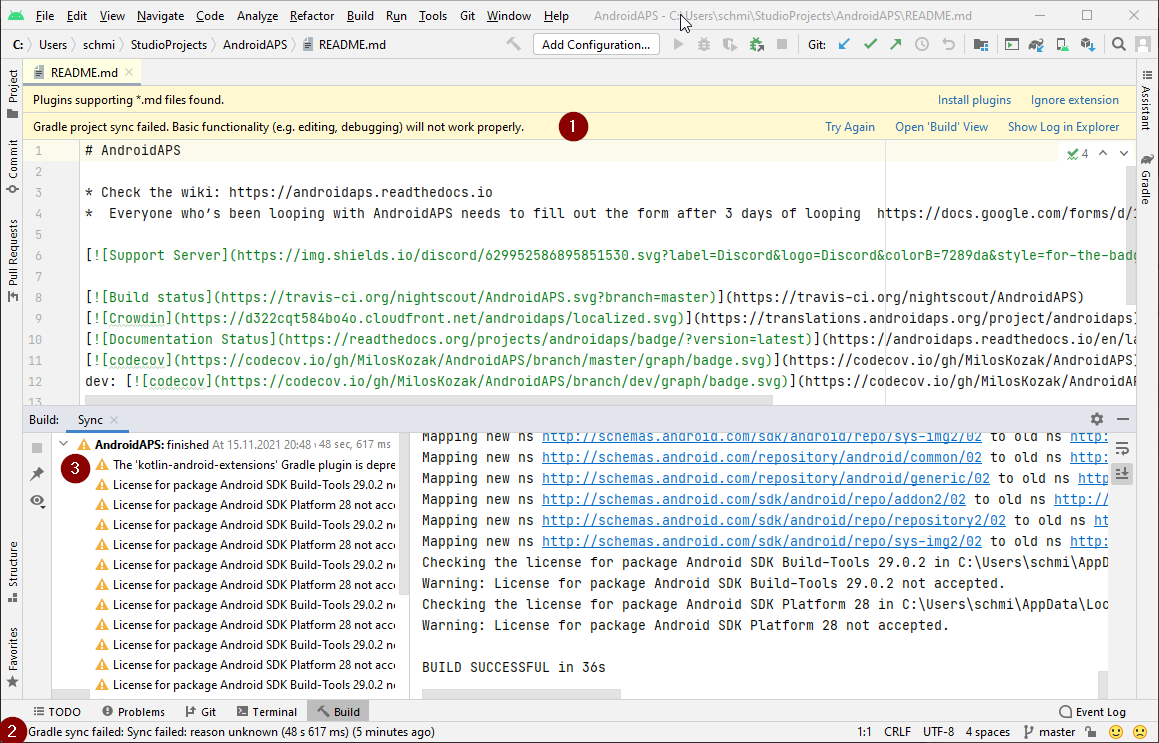Collapse the AndroidAPS: finished tree node
The height and width of the screenshot is (743, 1159).
pos(64,444)
